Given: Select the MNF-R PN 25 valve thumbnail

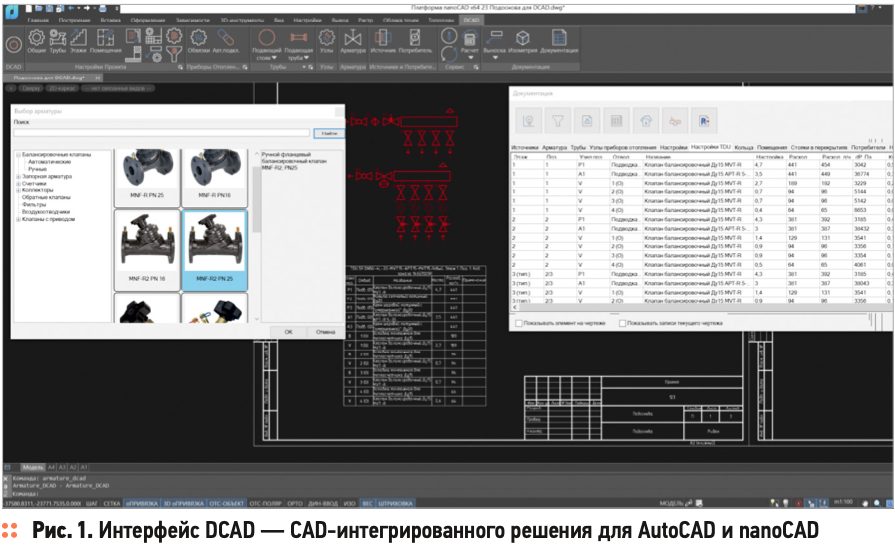Looking at the screenshot, I should [x=147, y=177].
